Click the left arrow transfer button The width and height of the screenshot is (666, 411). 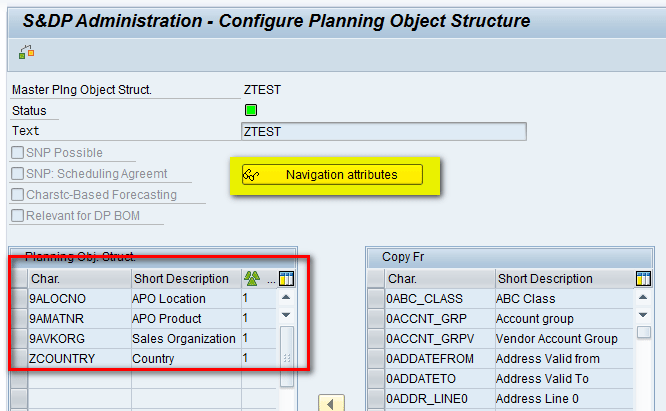tap(331, 403)
